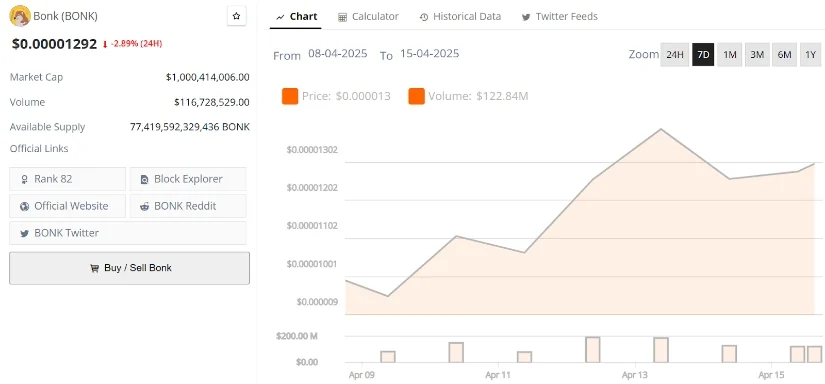The width and height of the screenshot is (825, 384).
Task: Click the Apr 15 axis label
Action: (771, 375)
